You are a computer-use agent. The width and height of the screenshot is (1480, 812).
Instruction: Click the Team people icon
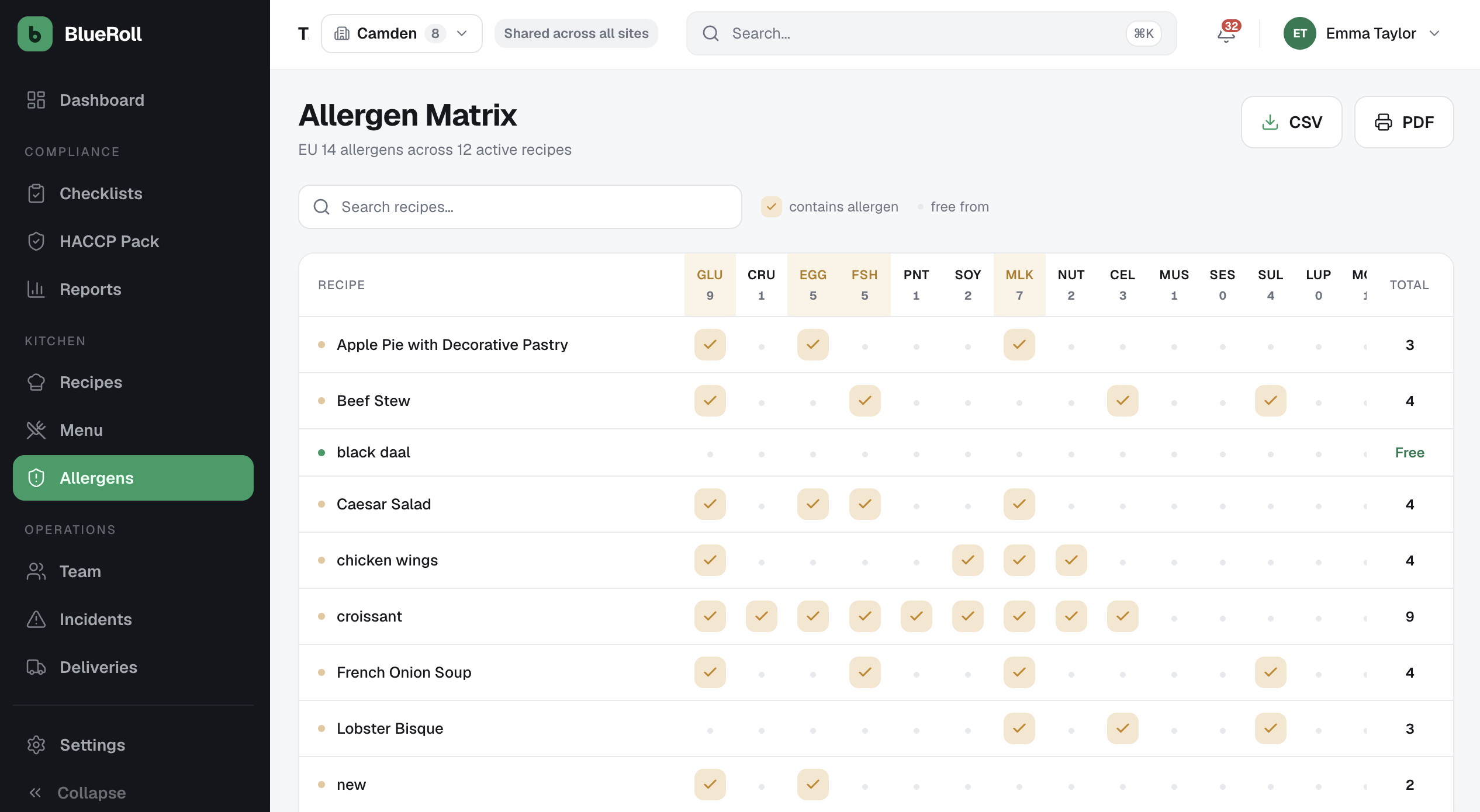(x=36, y=571)
